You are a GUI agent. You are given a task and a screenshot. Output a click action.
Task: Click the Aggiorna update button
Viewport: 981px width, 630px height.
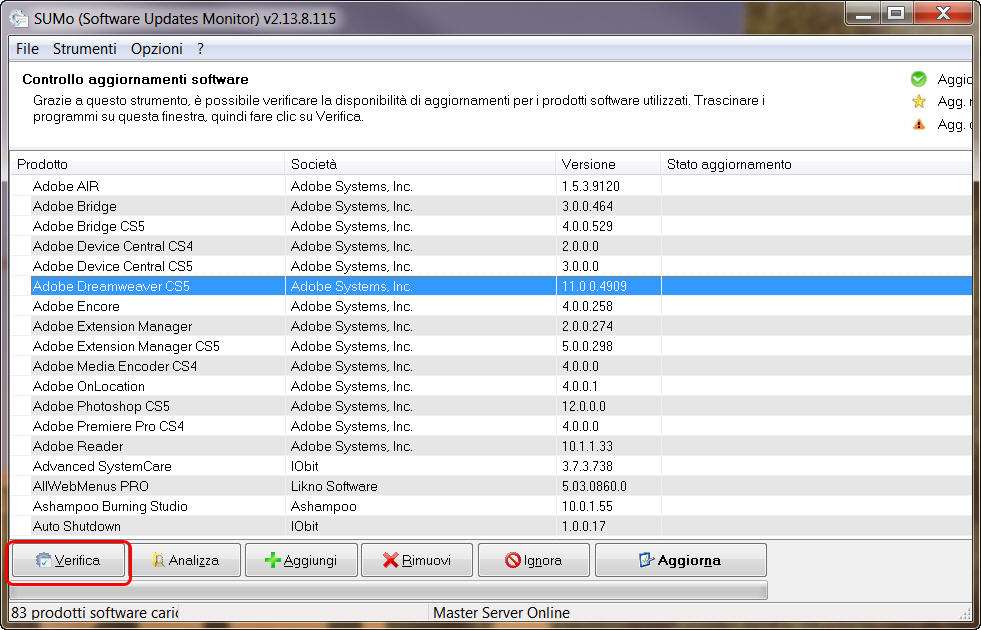point(680,561)
